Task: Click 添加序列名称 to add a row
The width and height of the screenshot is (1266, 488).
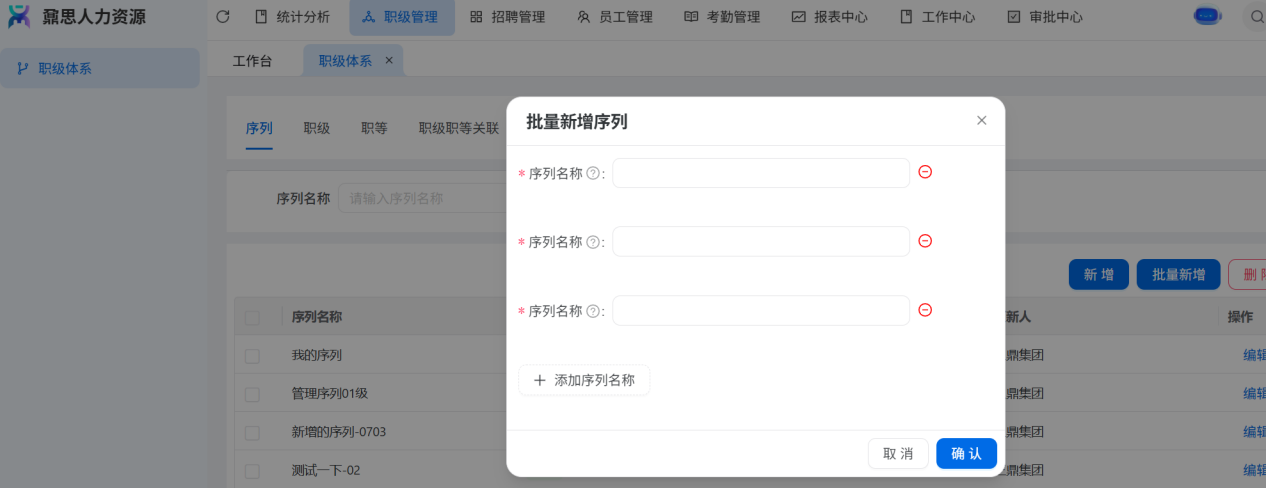Action: (x=584, y=380)
